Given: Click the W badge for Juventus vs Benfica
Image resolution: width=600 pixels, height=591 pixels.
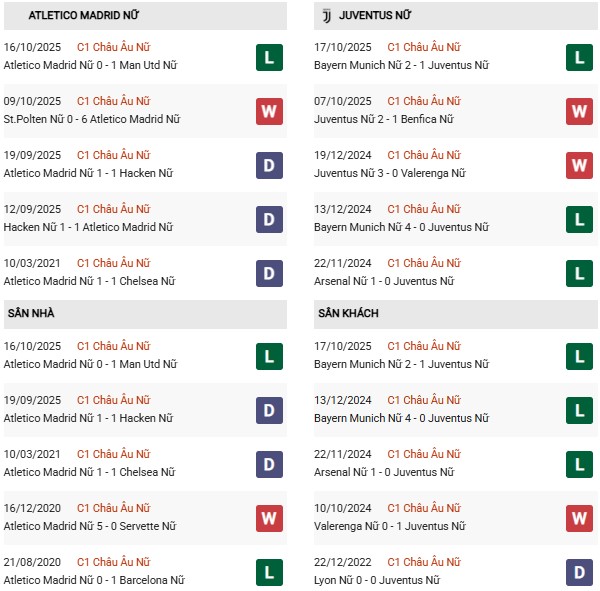Looking at the screenshot, I should pyautogui.click(x=579, y=111).
